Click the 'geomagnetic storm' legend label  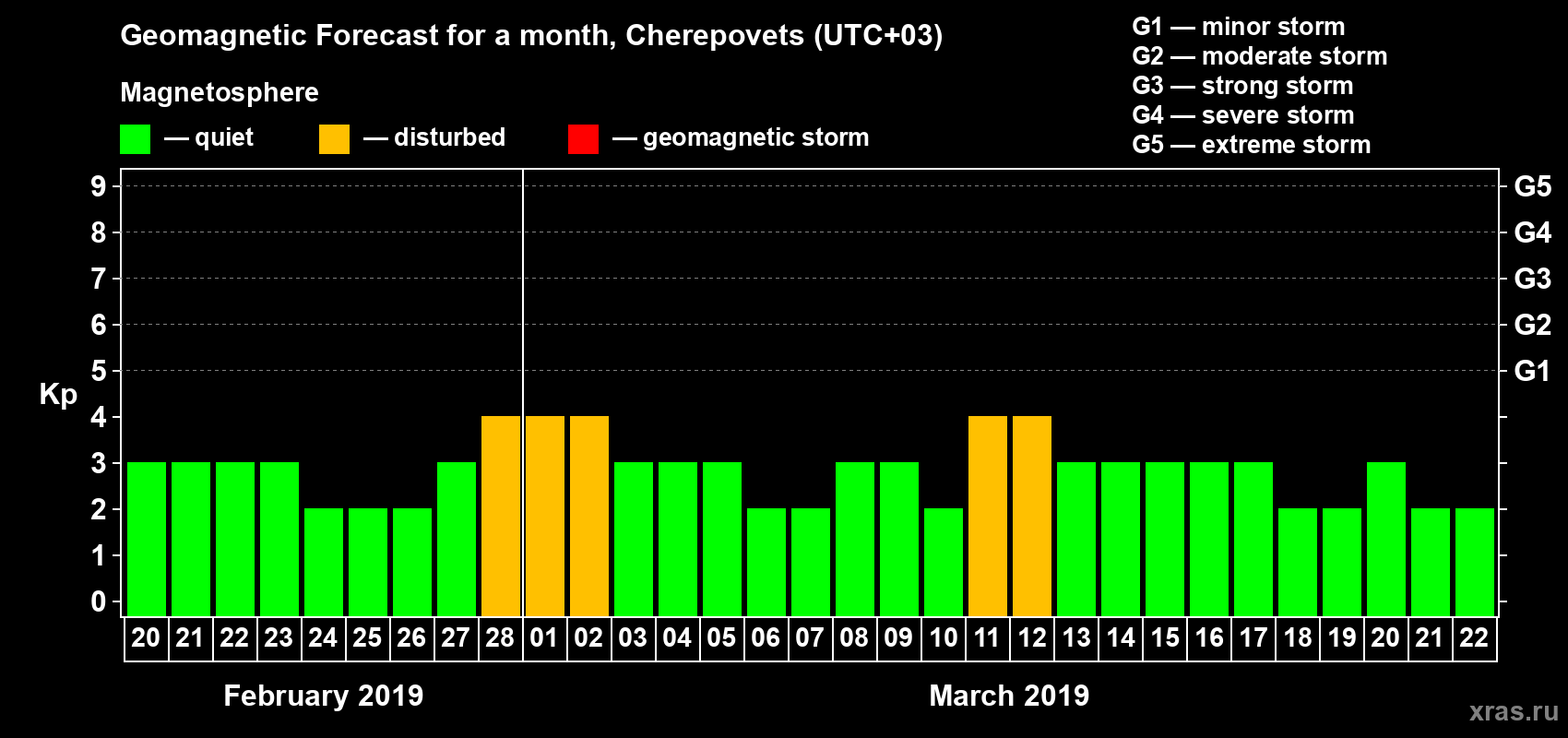[756, 137]
